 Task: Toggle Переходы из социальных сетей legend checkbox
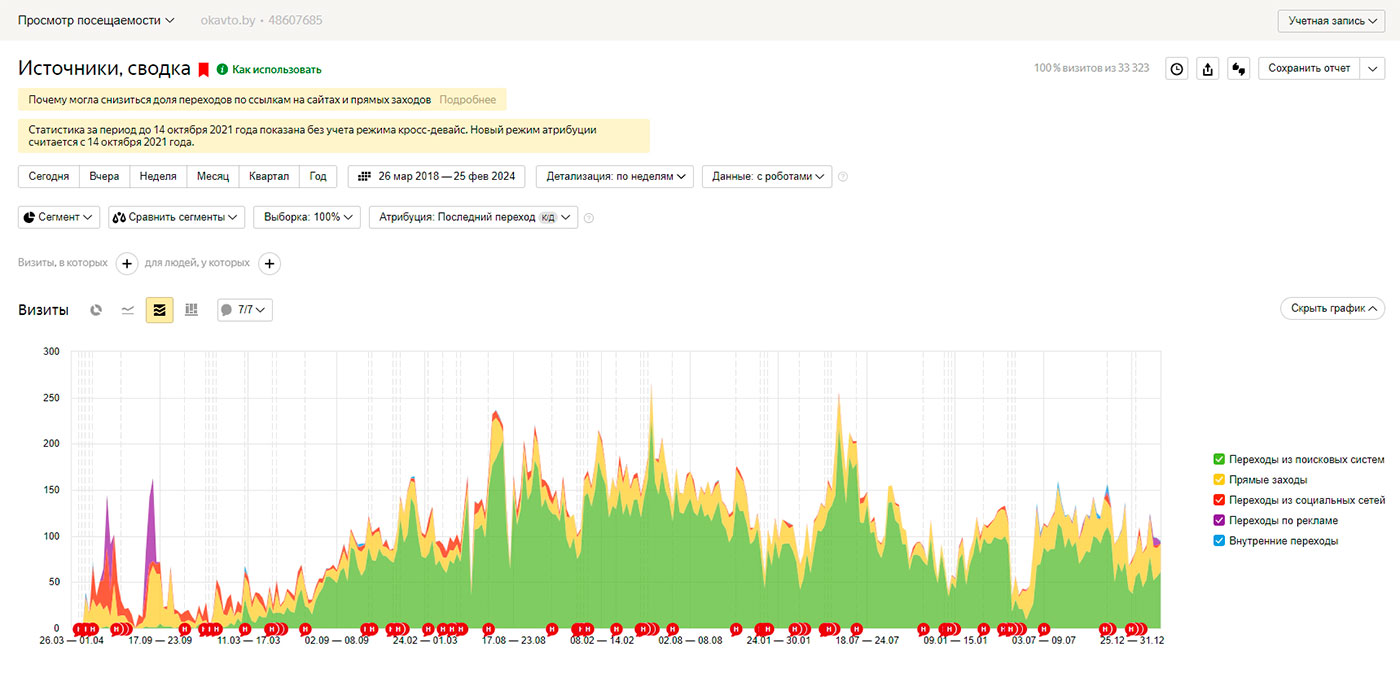(1219, 500)
